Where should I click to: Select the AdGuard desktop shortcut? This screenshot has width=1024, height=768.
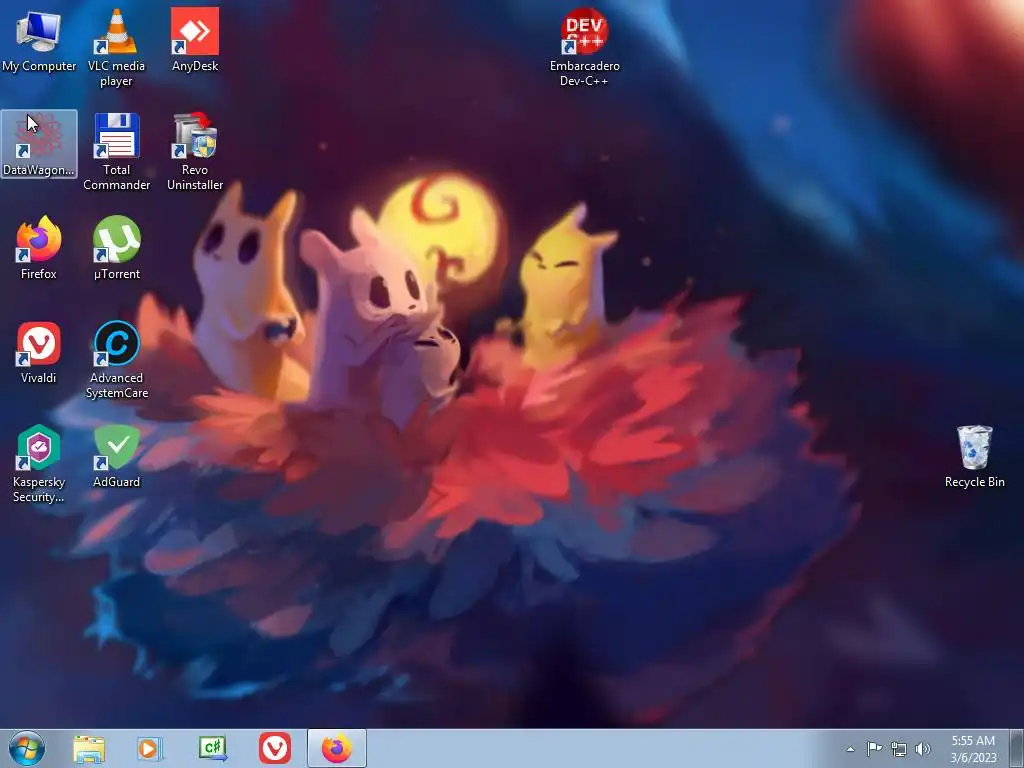[x=116, y=456]
